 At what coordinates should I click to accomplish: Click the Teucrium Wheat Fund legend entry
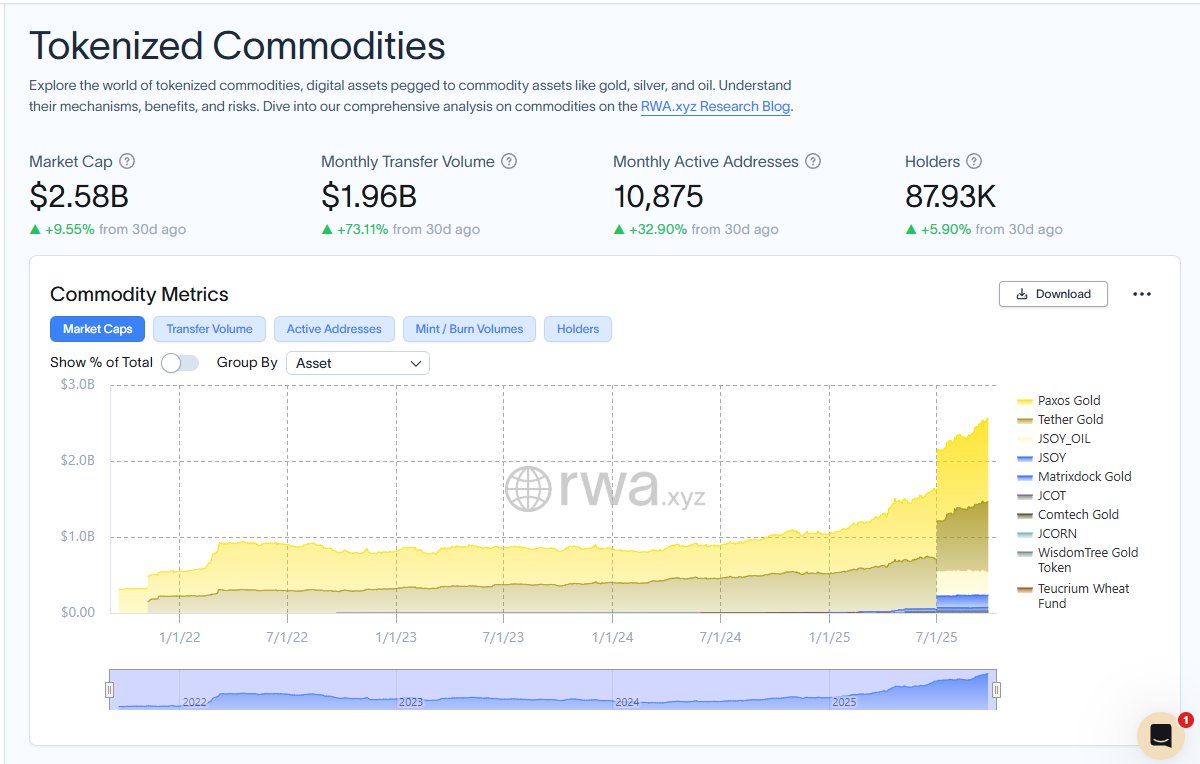pyautogui.click(x=1074, y=596)
